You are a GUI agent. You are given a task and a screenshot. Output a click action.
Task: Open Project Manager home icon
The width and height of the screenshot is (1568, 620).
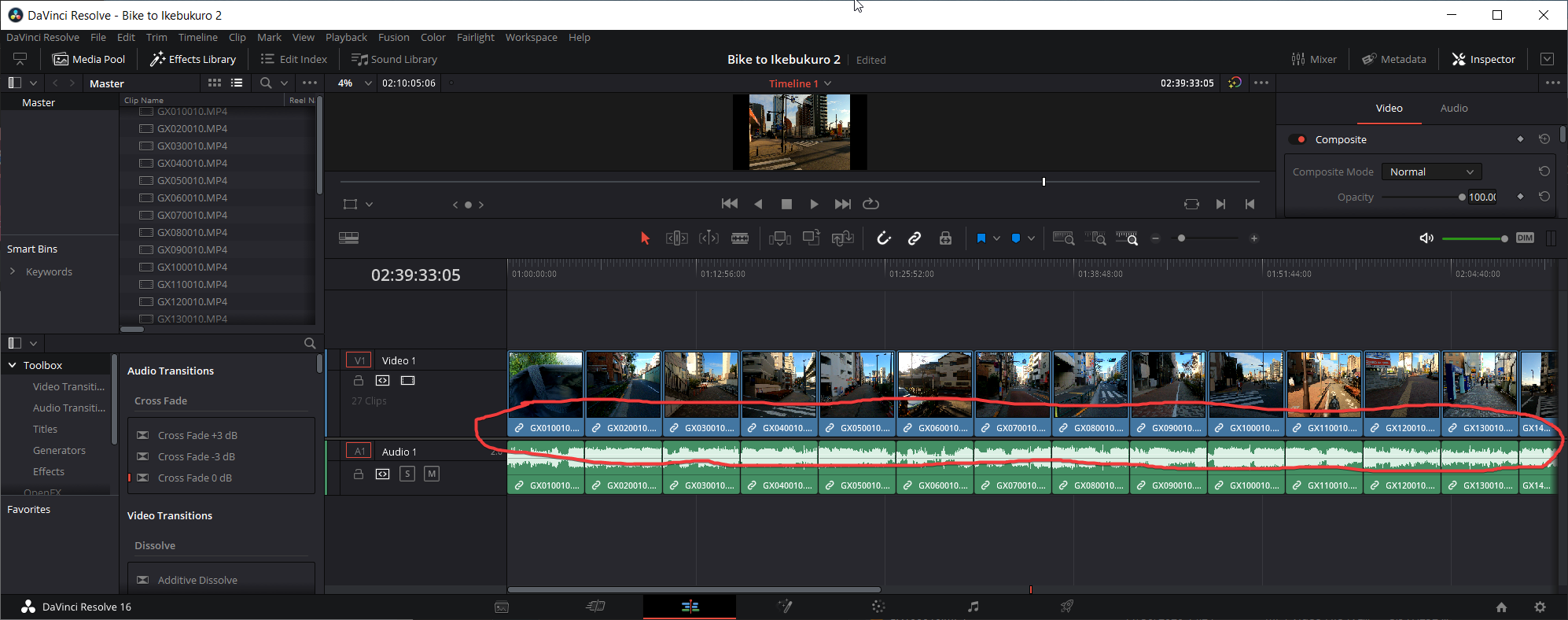tap(1501, 607)
